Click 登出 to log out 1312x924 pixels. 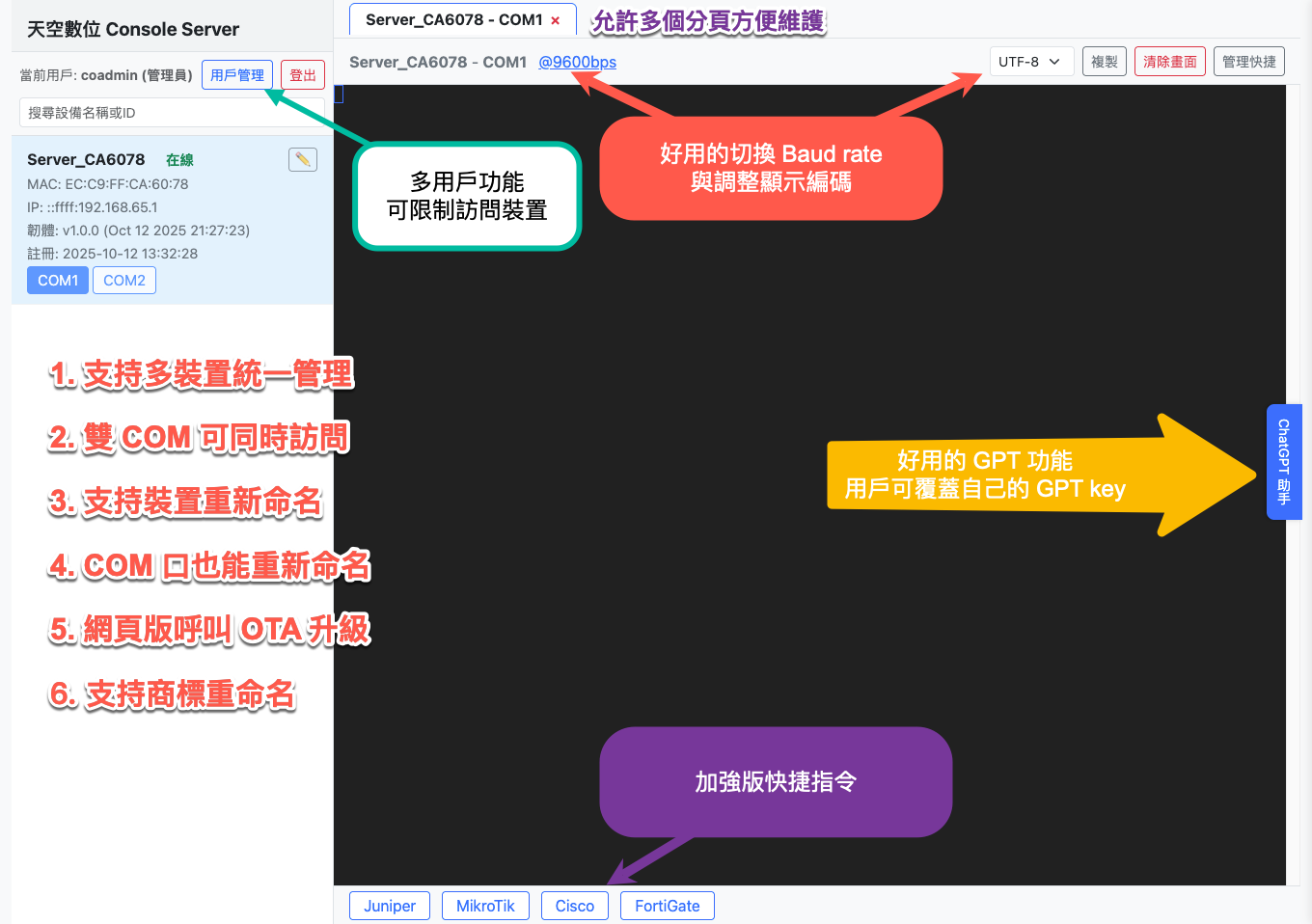302,74
